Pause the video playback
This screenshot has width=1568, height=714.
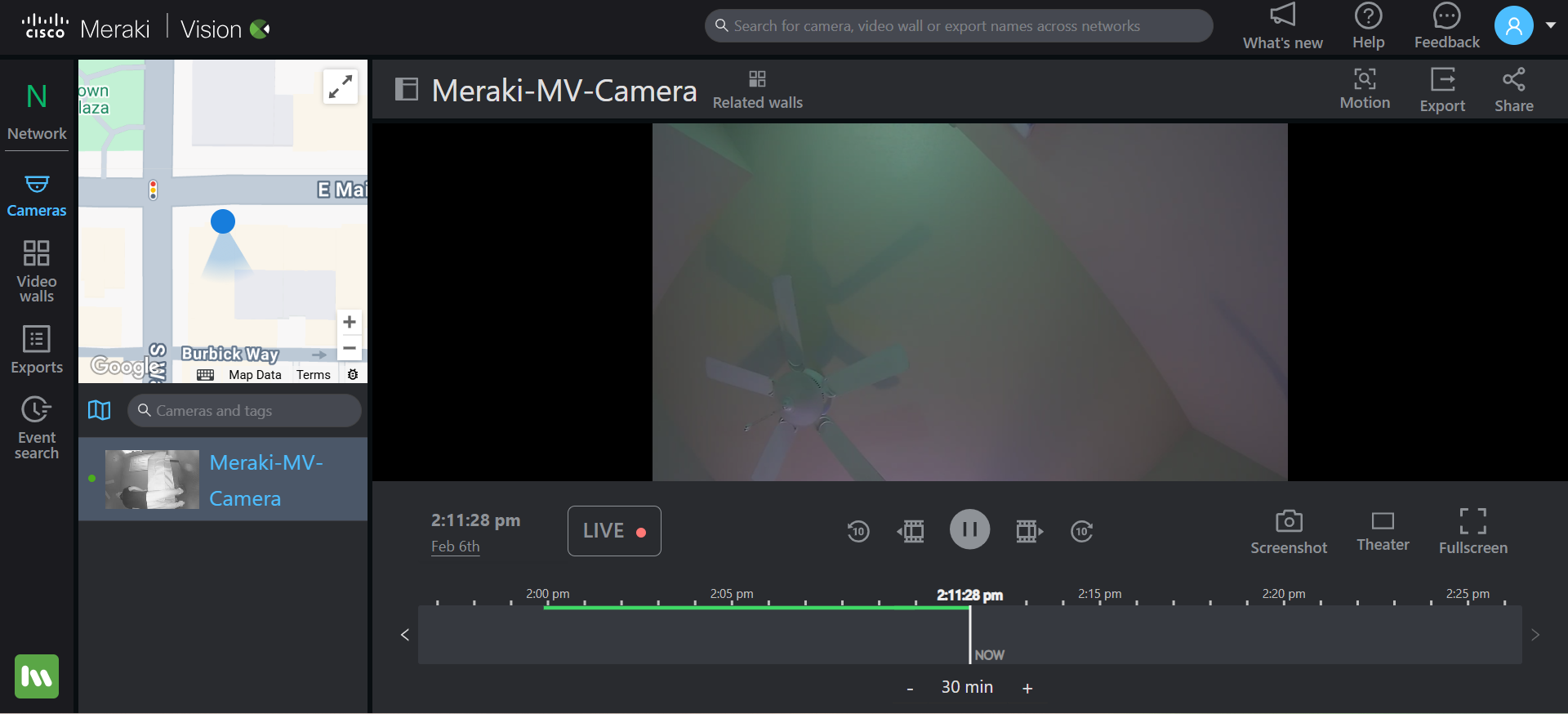tap(970, 529)
